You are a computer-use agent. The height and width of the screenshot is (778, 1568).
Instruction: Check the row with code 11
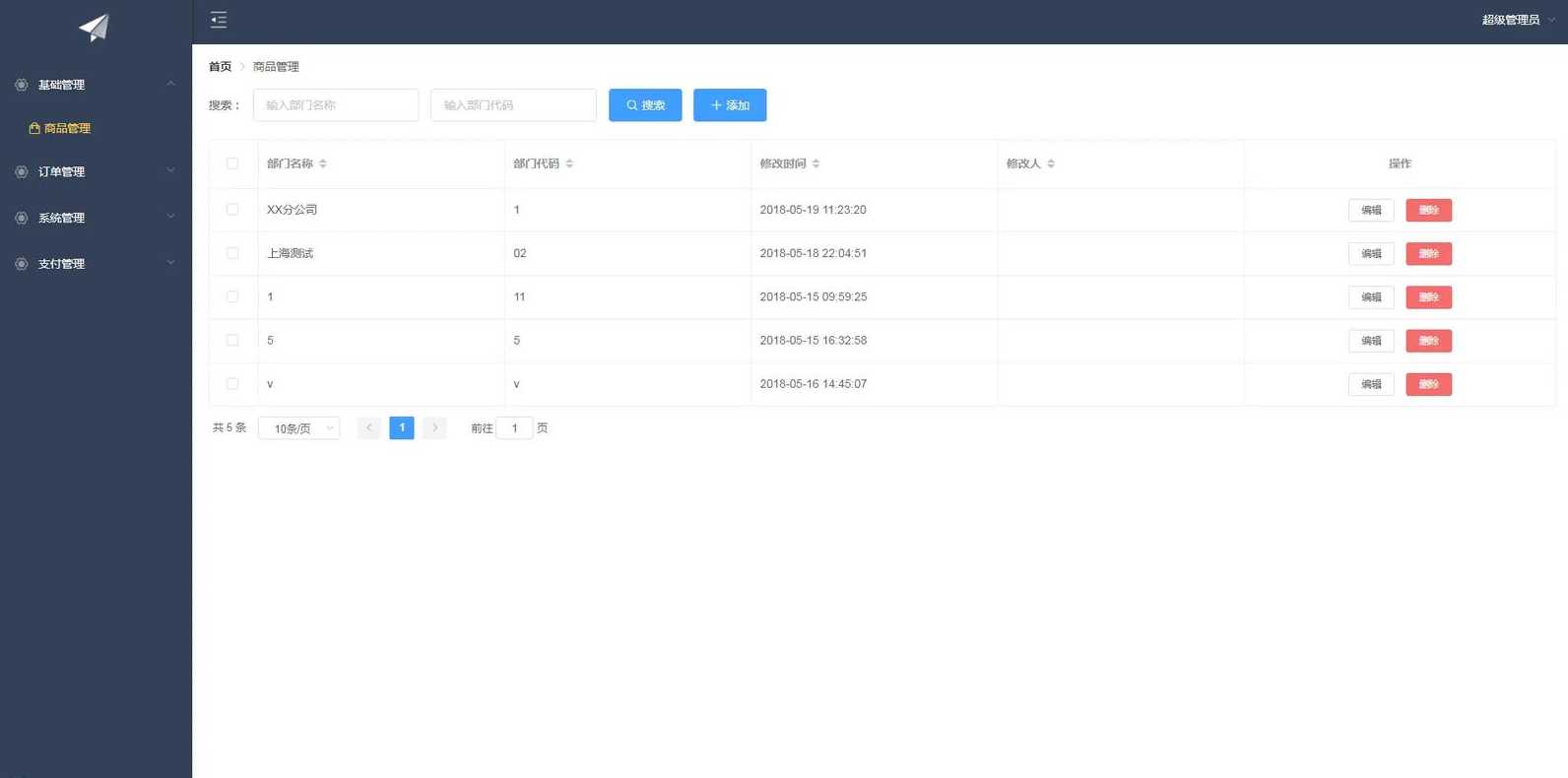click(232, 296)
